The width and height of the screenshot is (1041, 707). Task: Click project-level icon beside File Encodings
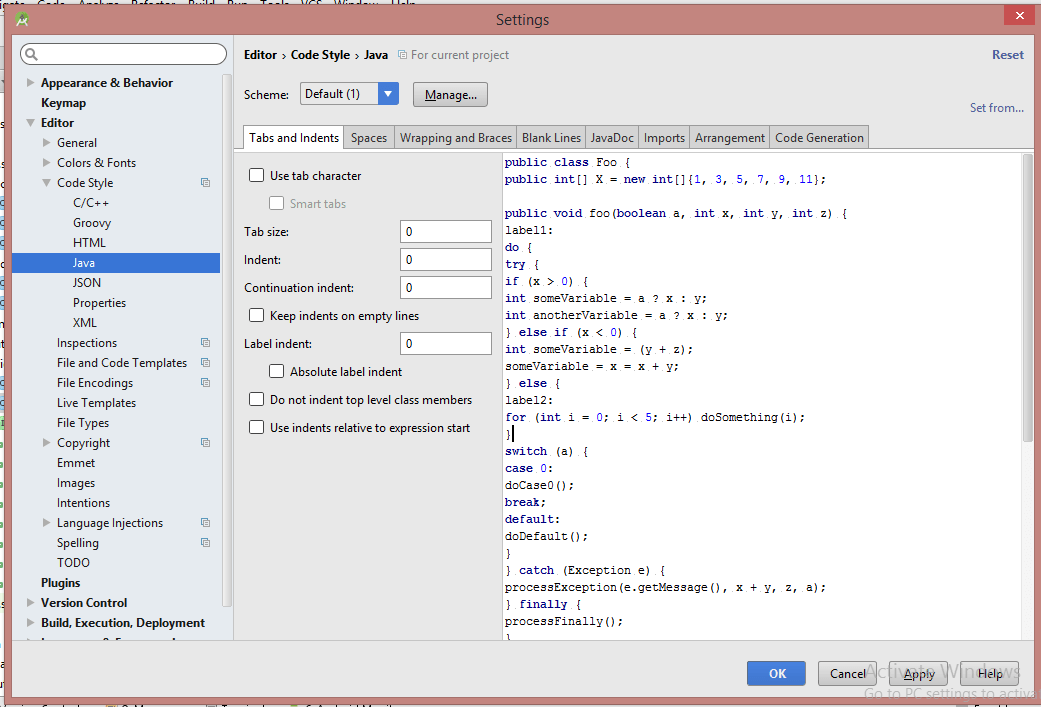click(x=205, y=383)
